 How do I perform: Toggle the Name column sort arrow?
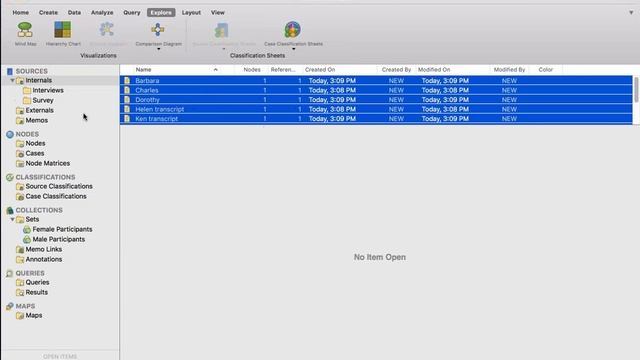click(216, 70)
